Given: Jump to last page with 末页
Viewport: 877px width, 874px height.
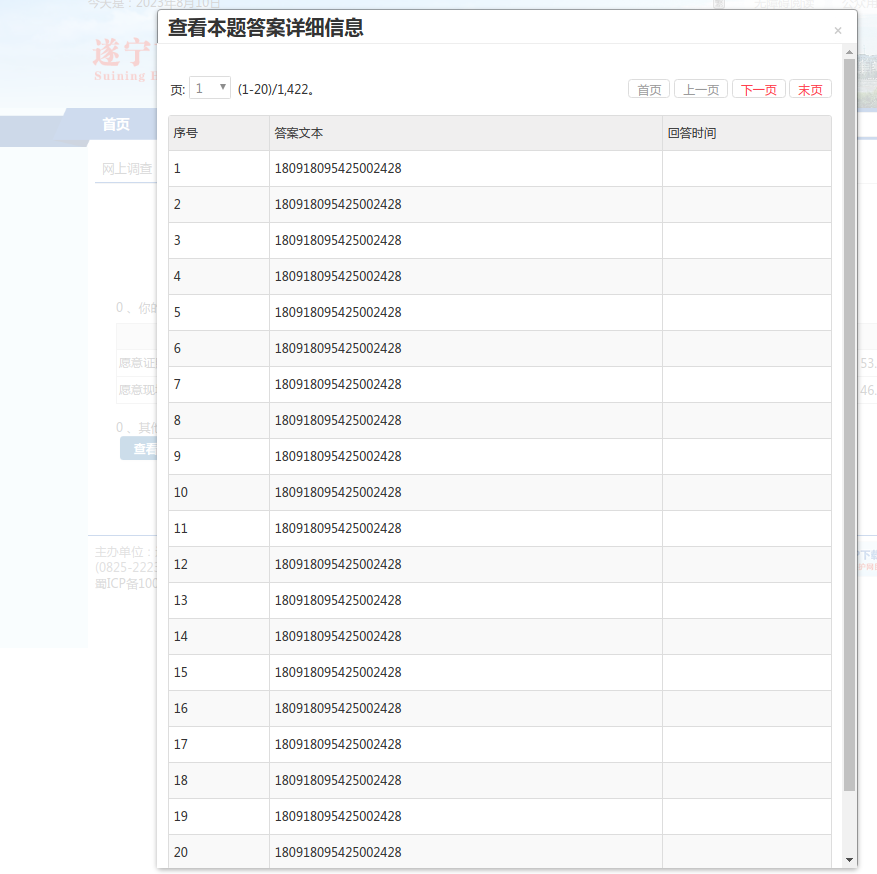Looking at the screenshot, I should click(810, 90).
